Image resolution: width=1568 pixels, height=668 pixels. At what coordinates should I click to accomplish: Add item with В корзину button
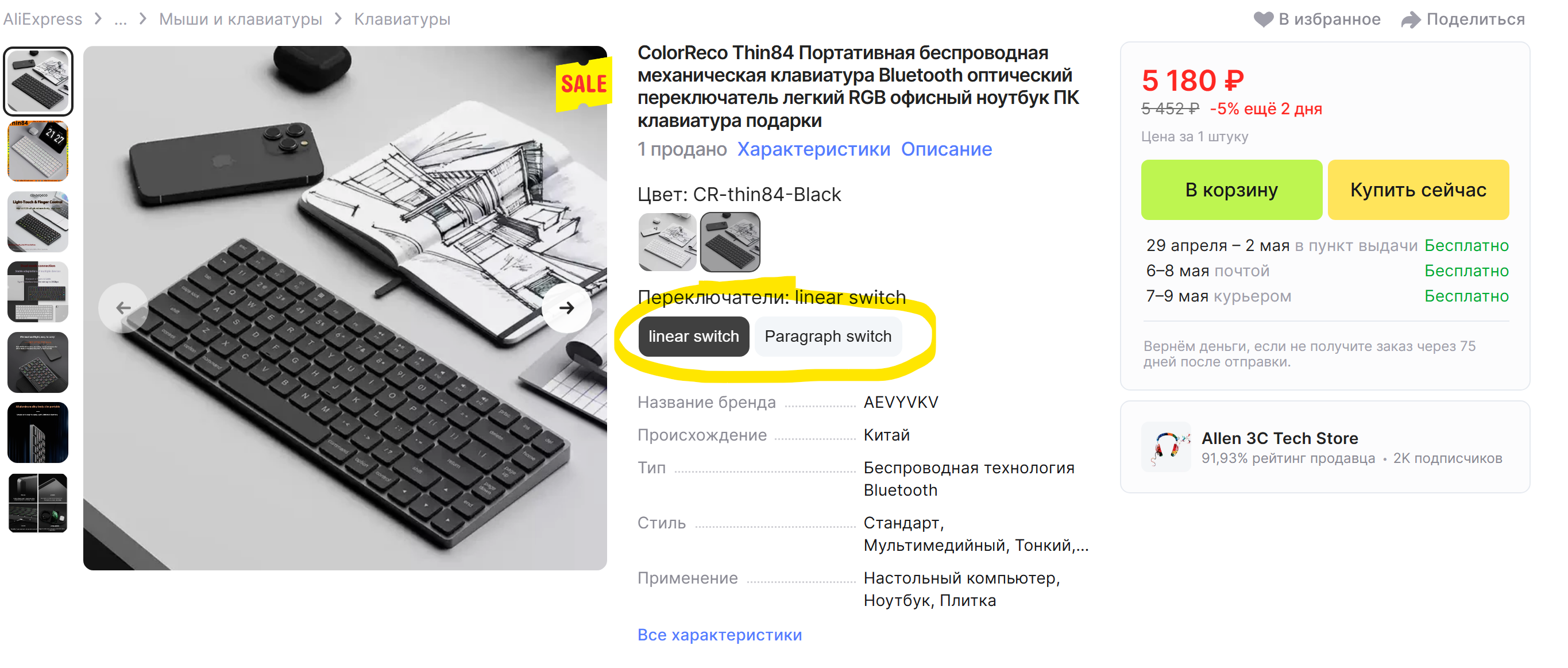1231,190
